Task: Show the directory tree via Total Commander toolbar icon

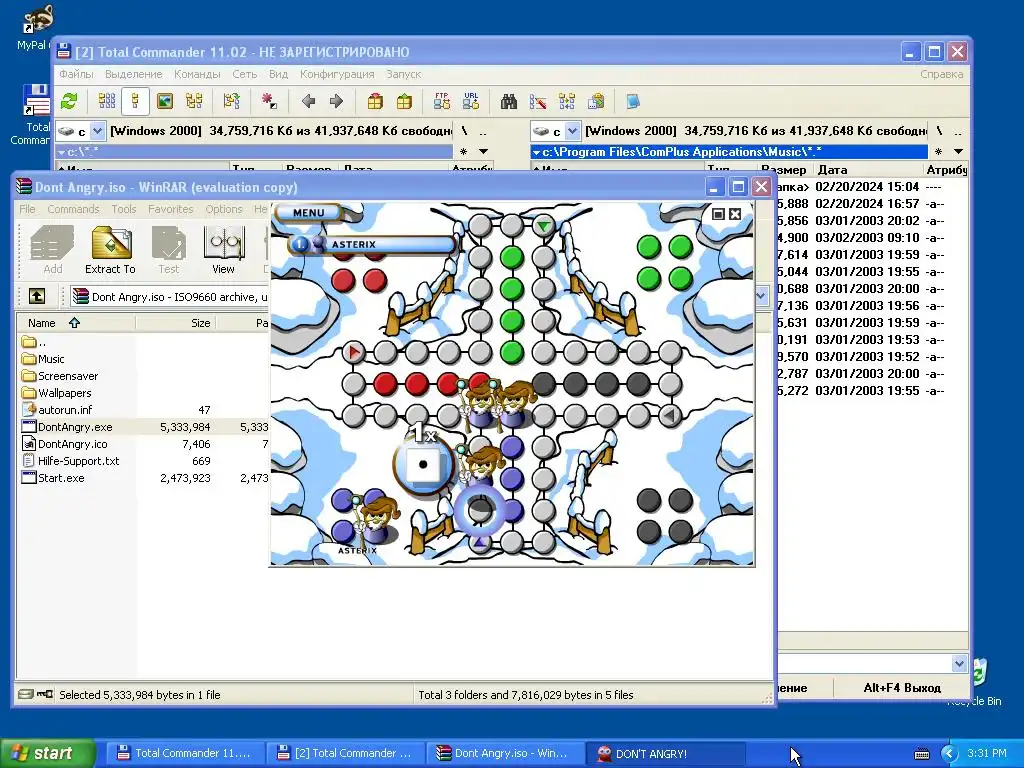Action: pos(194,101)
